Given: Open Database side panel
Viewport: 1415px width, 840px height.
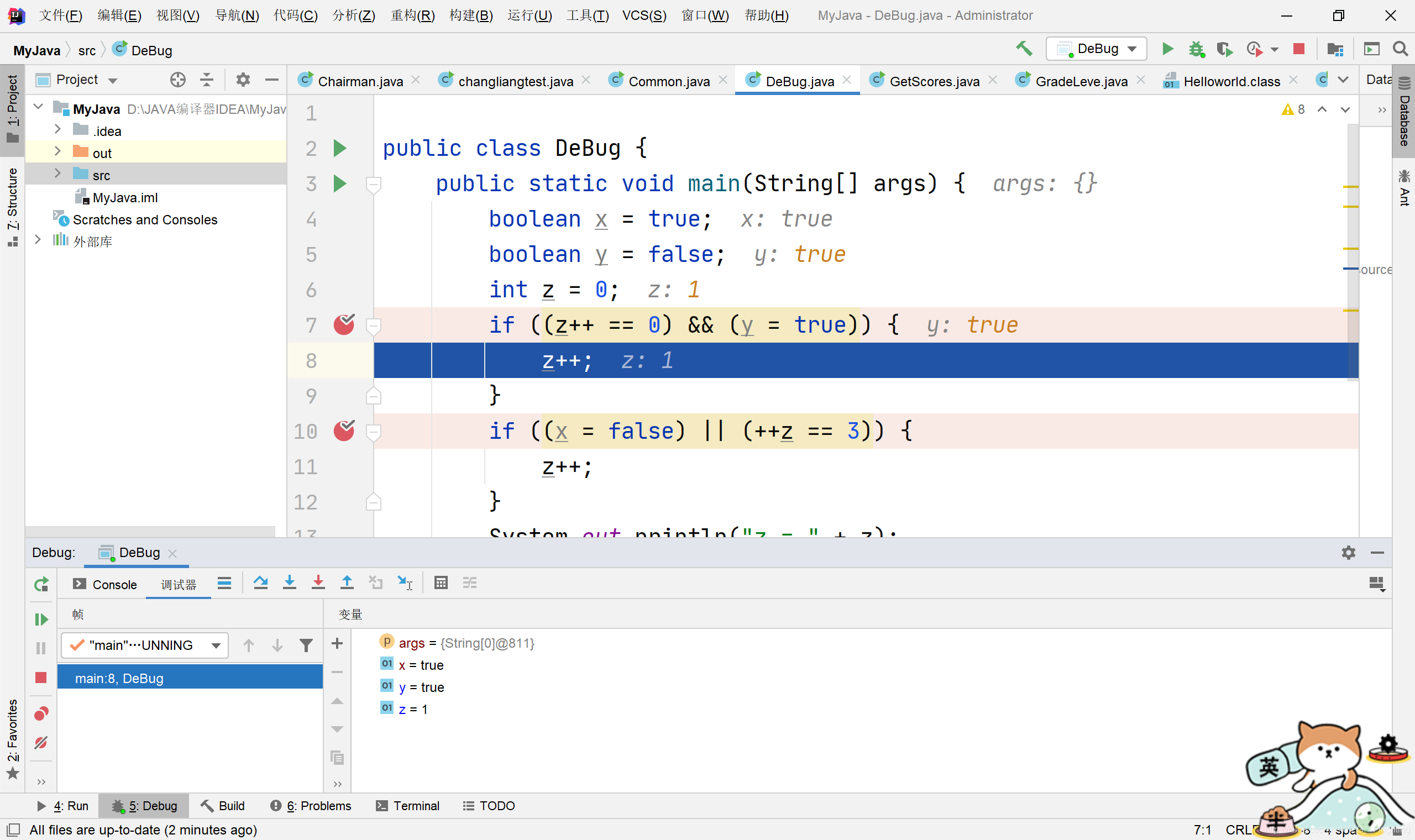Looking at the screenshot, I should (x=1404, y=112).
